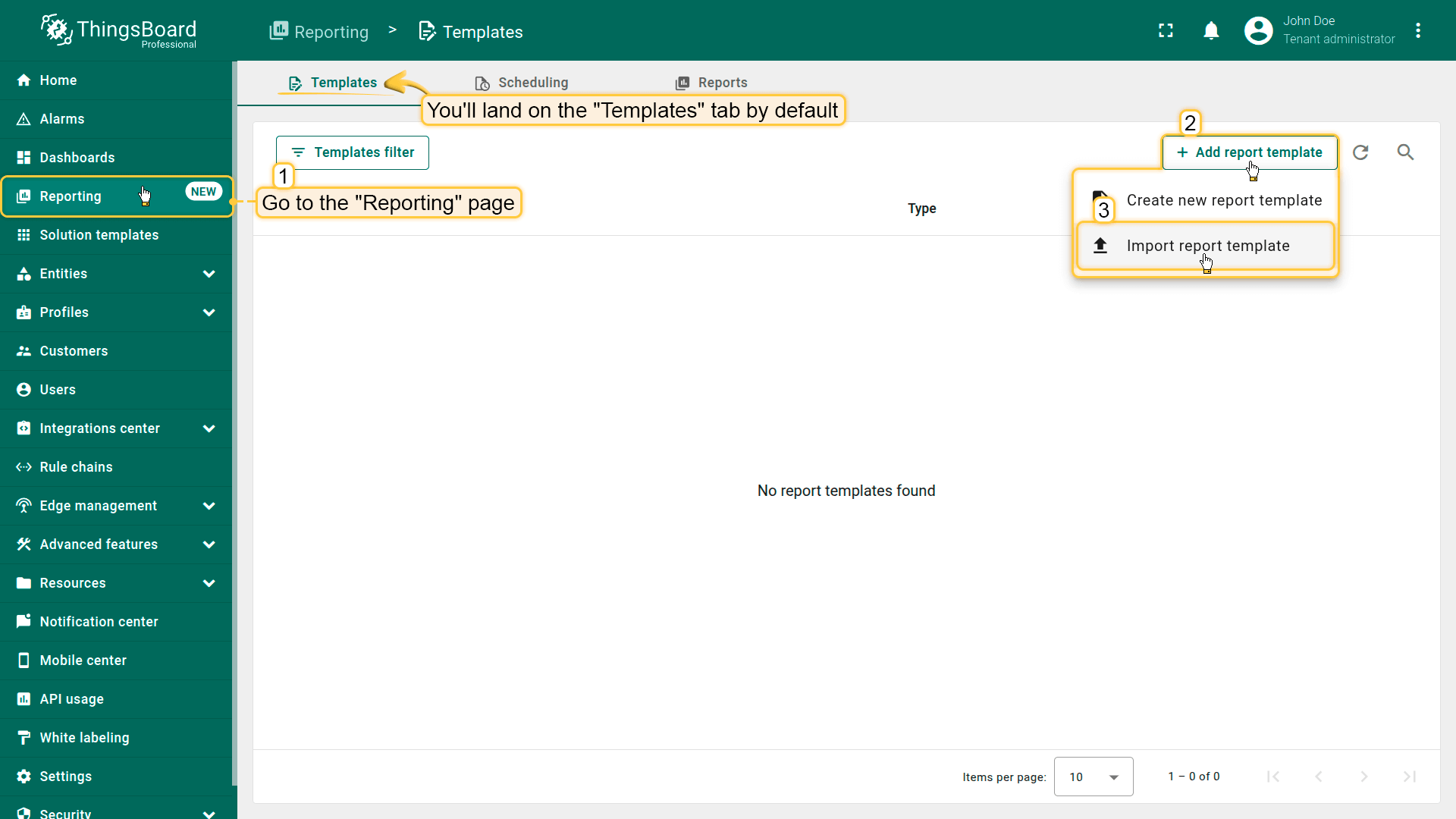Open the Alarms page
Image resolution: width=1456 pixels, height=819 pixels.
click(x=62, y=119)
